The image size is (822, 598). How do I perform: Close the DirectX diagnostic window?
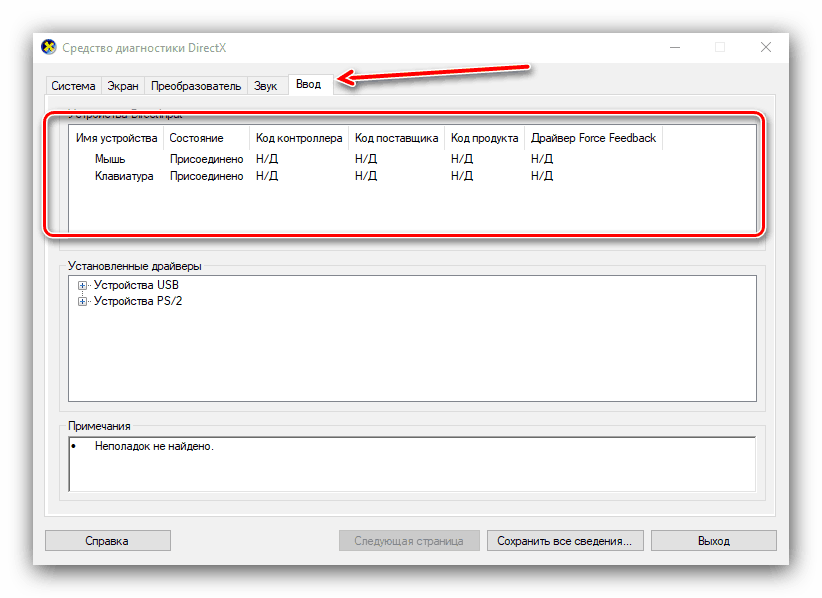[766, 47]
